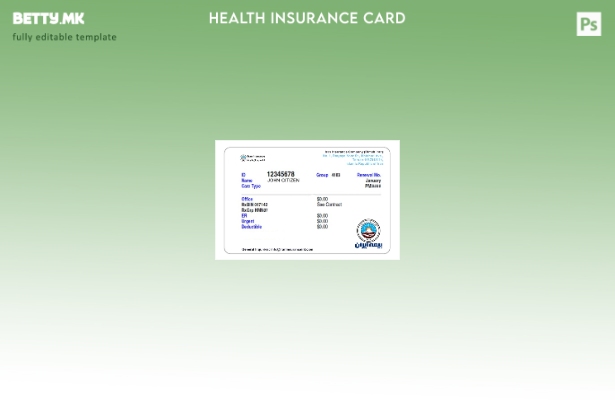Select the HEALTH INSURANCE CARD title
The image size is (615, 400).
point(307,18)
